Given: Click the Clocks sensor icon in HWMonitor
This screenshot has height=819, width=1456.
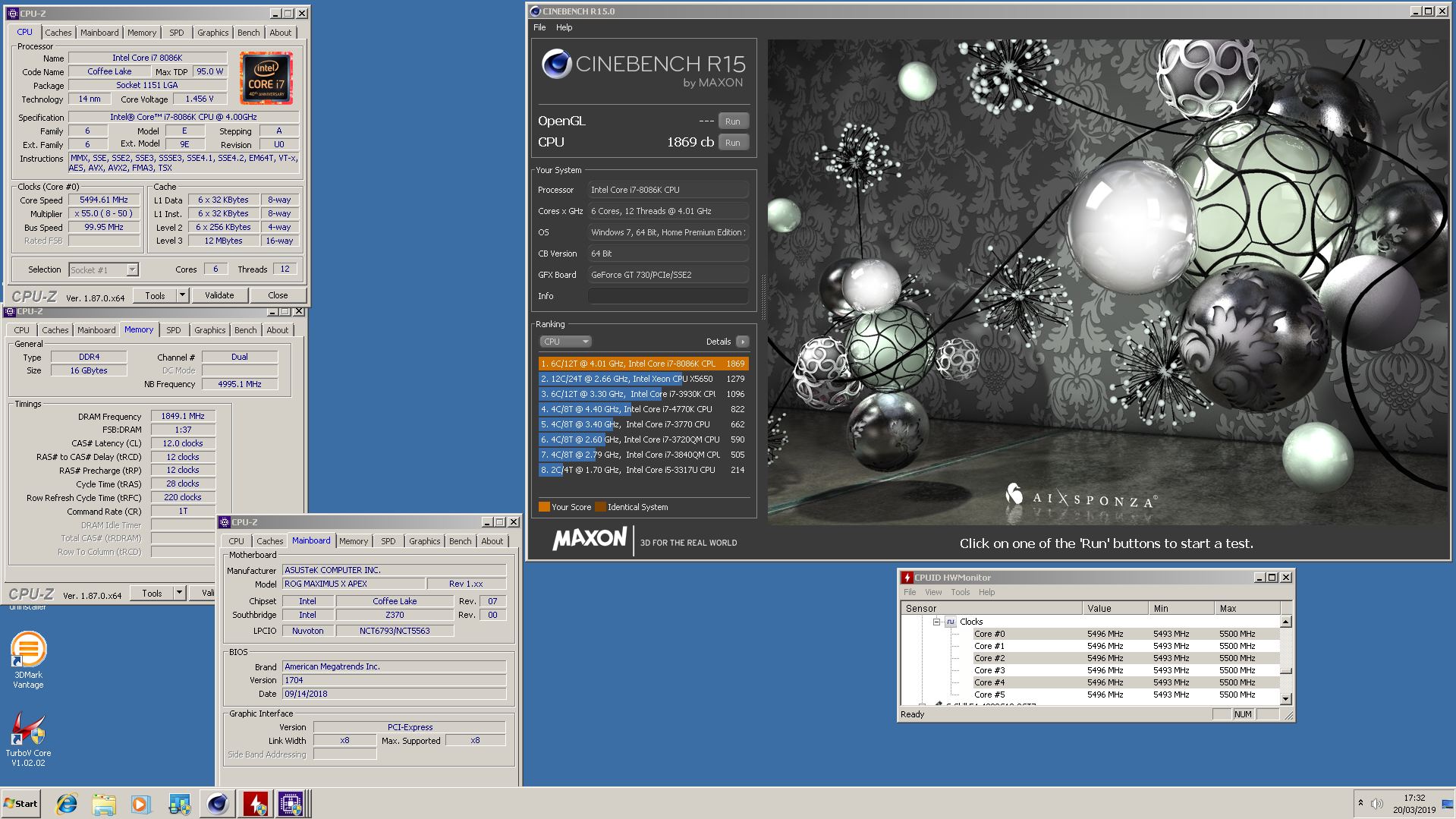Looking at the screenshot, I should pos(950,622).
